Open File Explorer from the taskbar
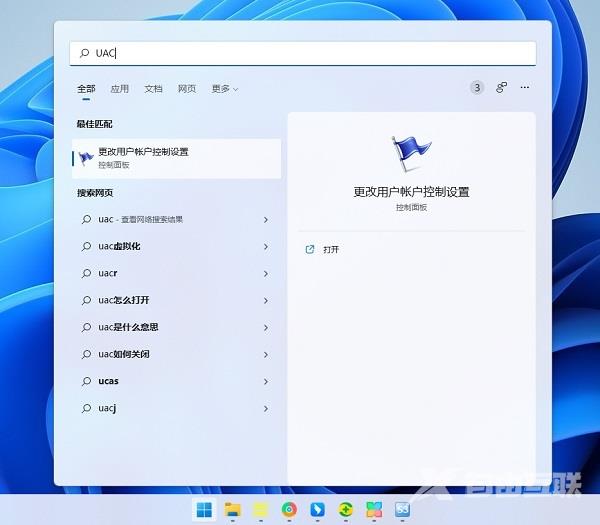 pos(232,510)
